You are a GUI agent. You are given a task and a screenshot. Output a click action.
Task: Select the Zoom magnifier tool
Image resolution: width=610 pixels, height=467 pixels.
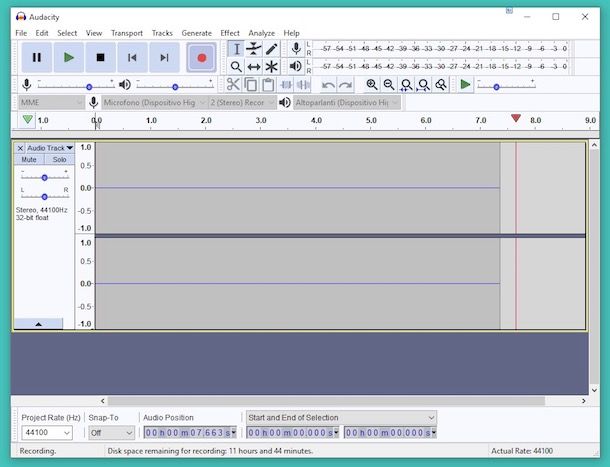click(x=236, y=67)
